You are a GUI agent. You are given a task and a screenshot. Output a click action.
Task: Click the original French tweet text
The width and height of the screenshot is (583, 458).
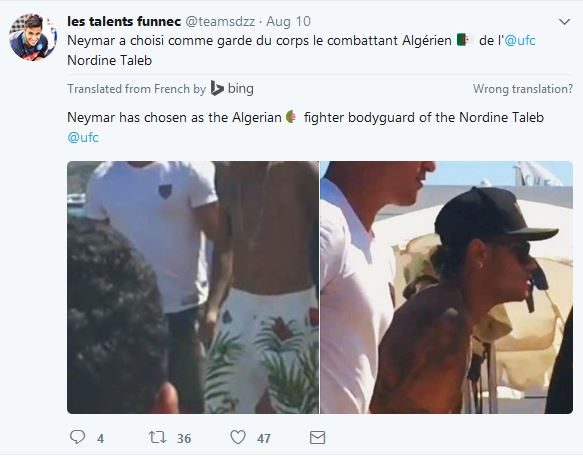[301, 50]
